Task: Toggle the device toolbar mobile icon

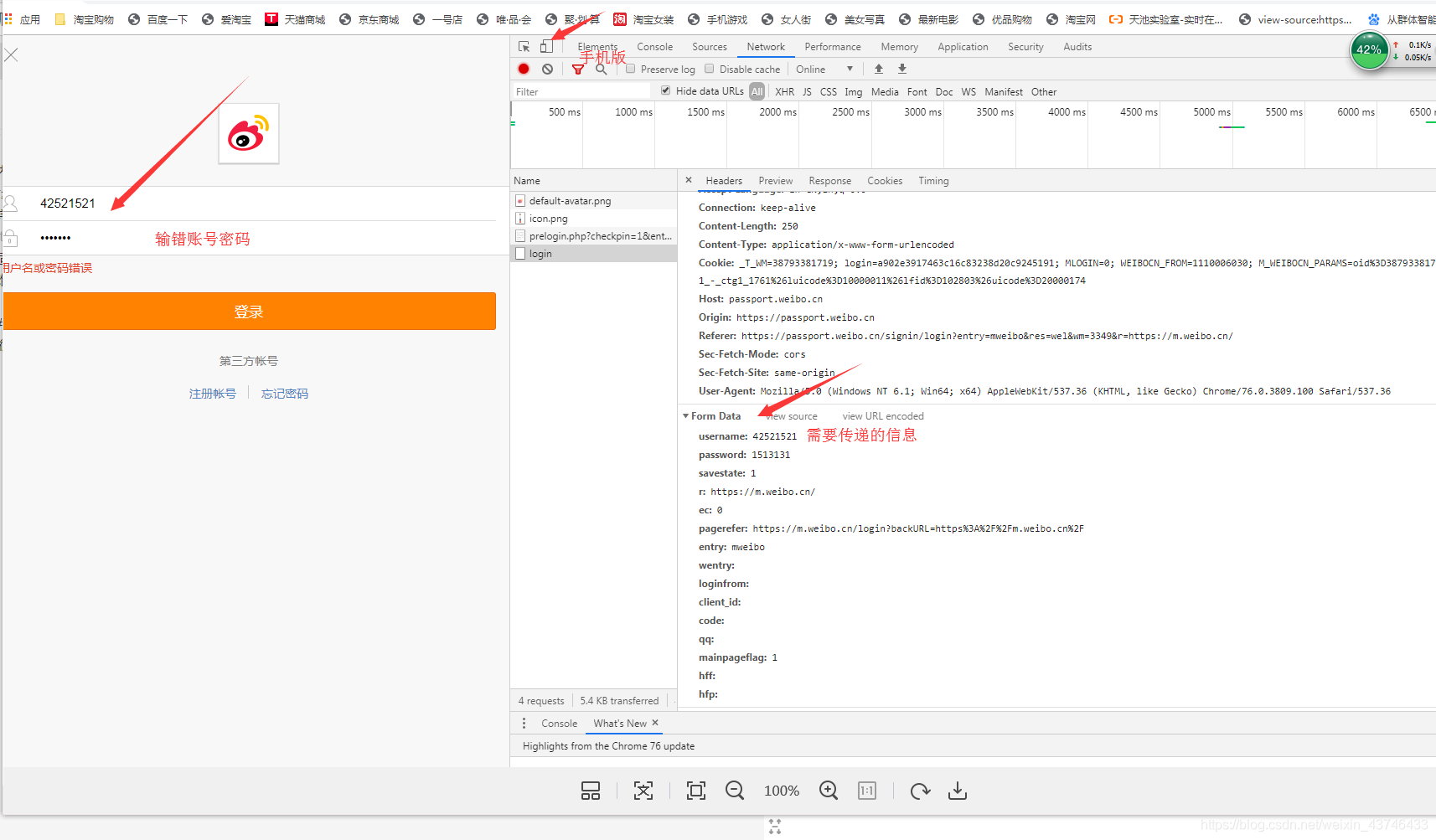Action: click(546, 47)
